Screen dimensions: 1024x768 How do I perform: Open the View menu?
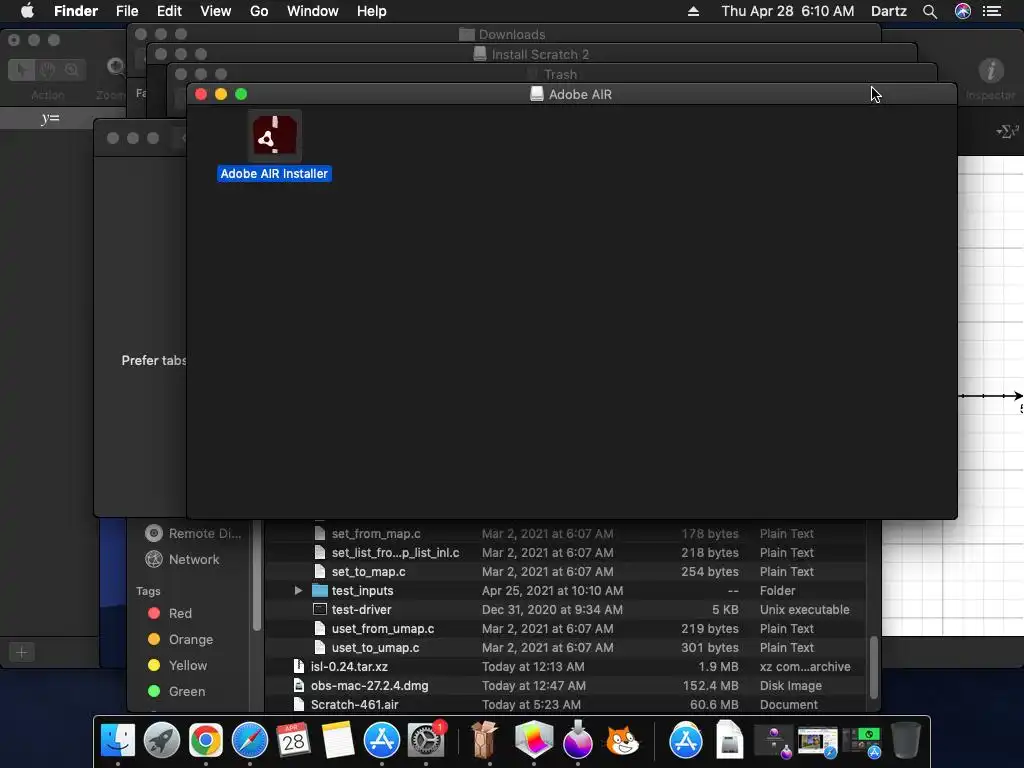tap(216, 11)
